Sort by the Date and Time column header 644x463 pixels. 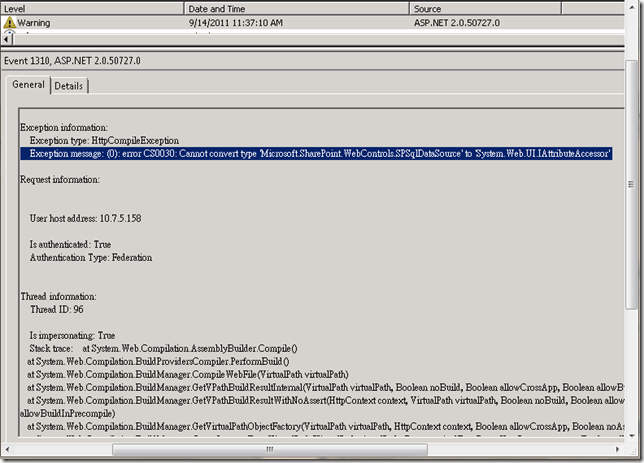pos(297,9)
